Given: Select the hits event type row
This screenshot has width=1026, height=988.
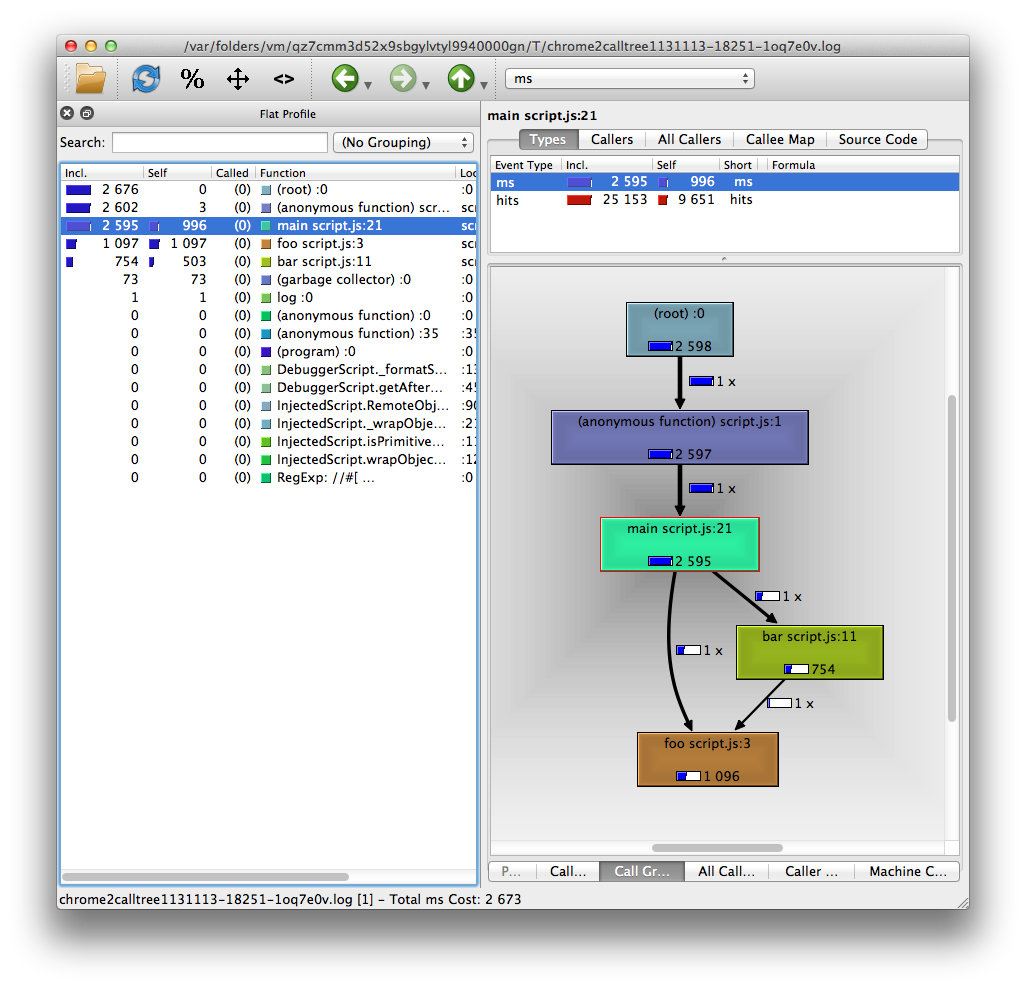Looking at the screenshot, I should 725,200.
